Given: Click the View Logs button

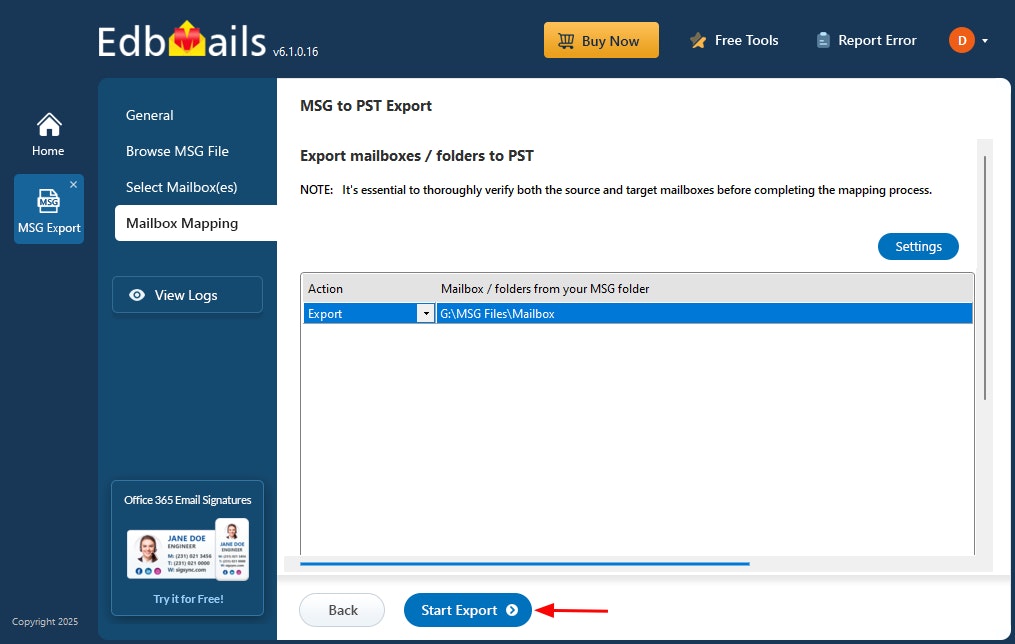Looking at the screenshot, I should [187, 294].
